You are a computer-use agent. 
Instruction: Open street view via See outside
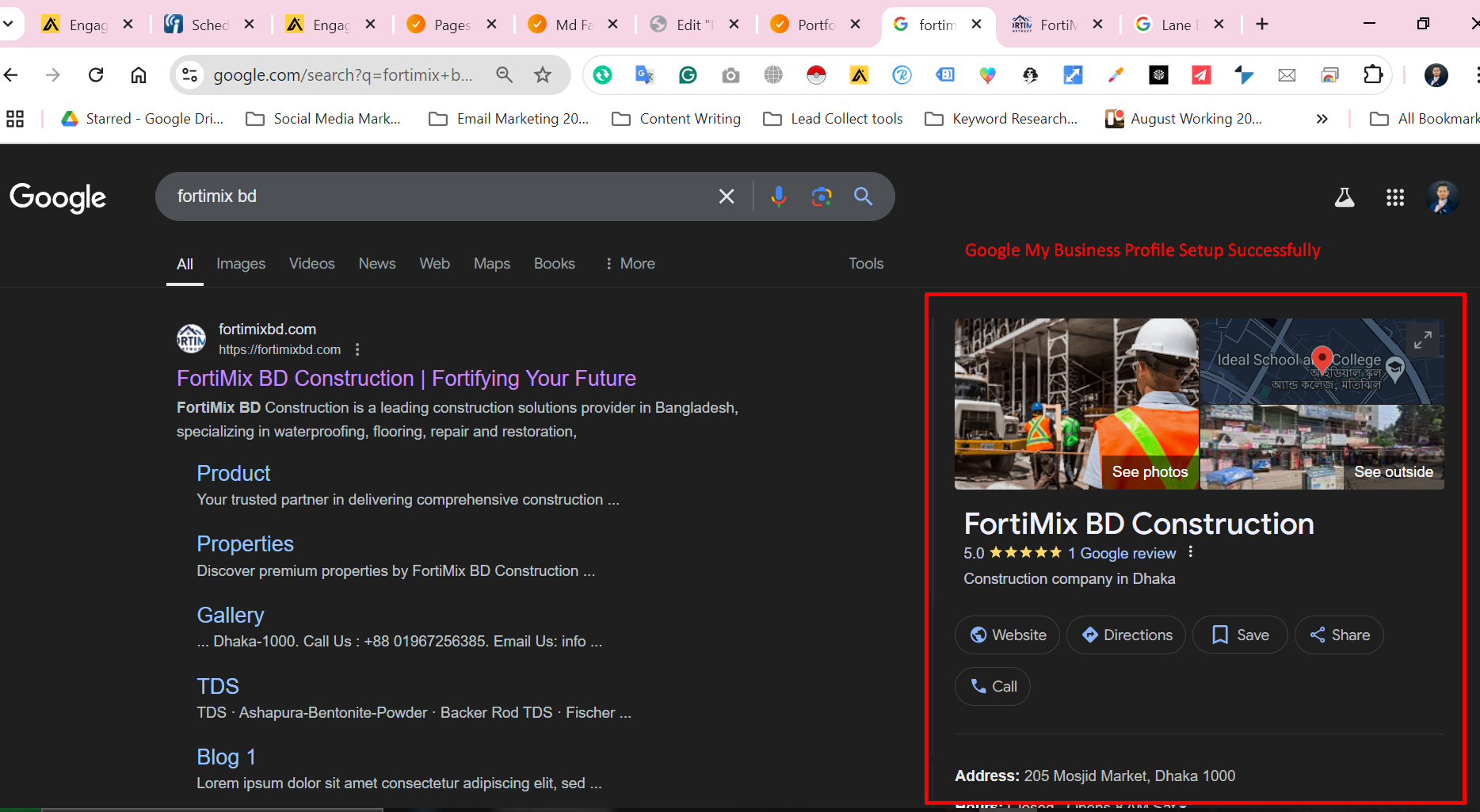click(x=1394, y=472)
